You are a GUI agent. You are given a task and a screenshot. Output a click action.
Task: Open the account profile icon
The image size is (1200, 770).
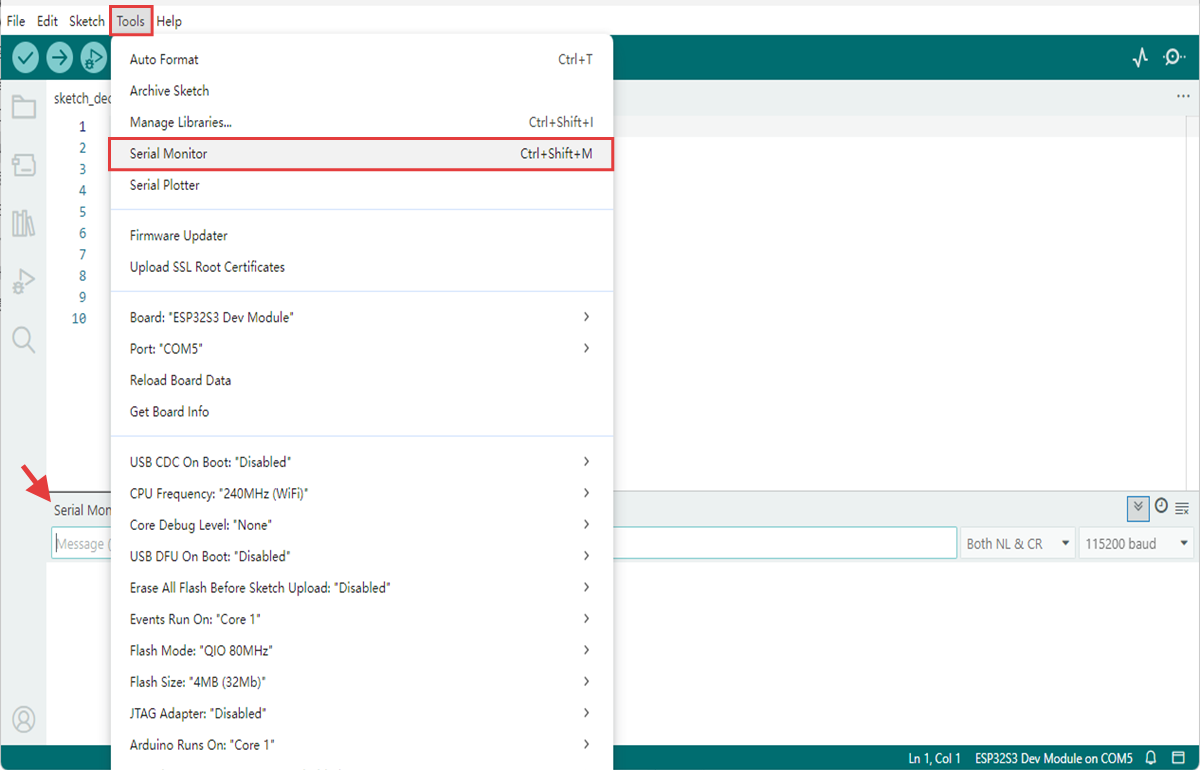(24, 718)
